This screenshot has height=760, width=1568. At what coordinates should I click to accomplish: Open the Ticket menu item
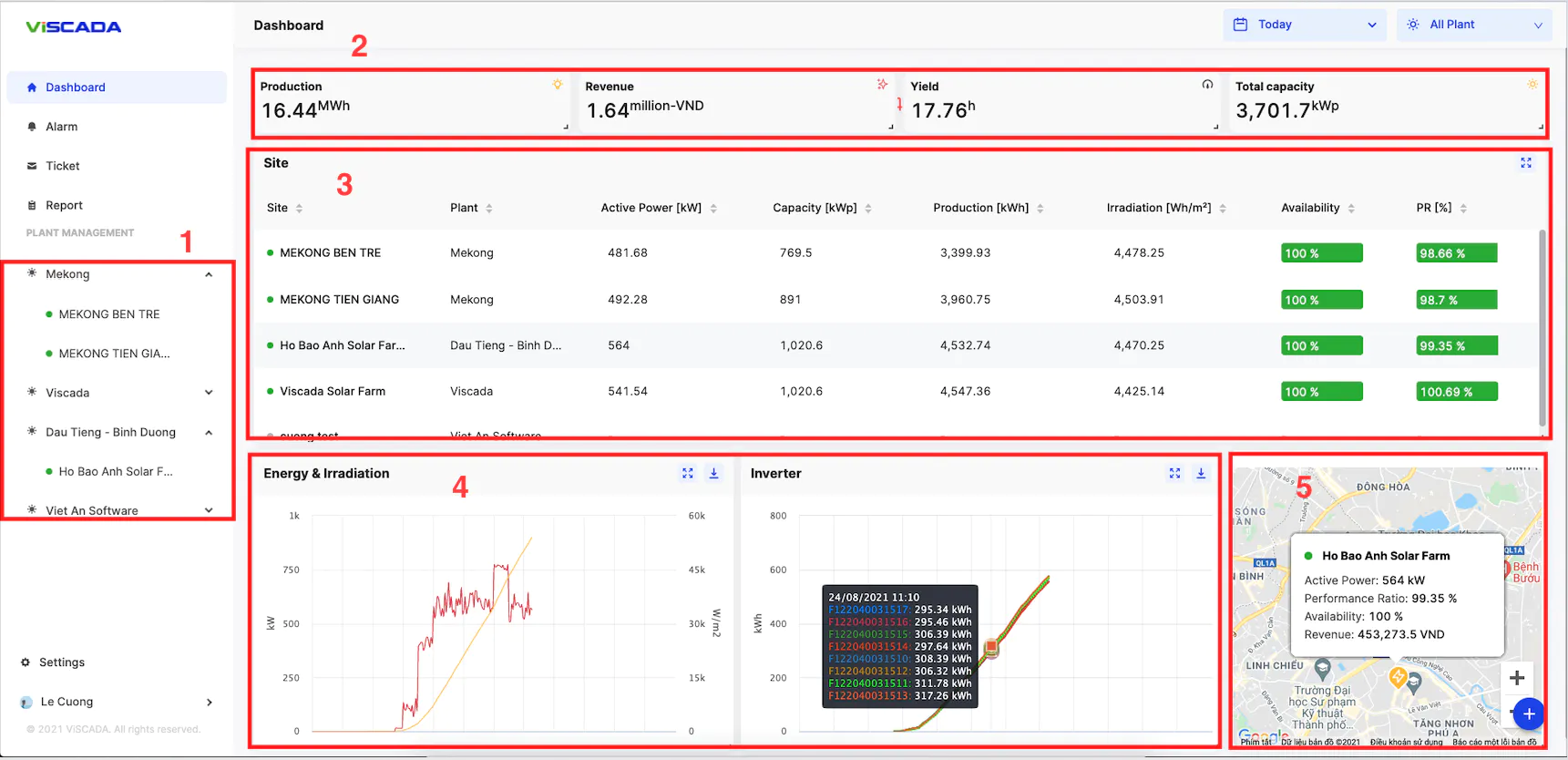(117, 166)
